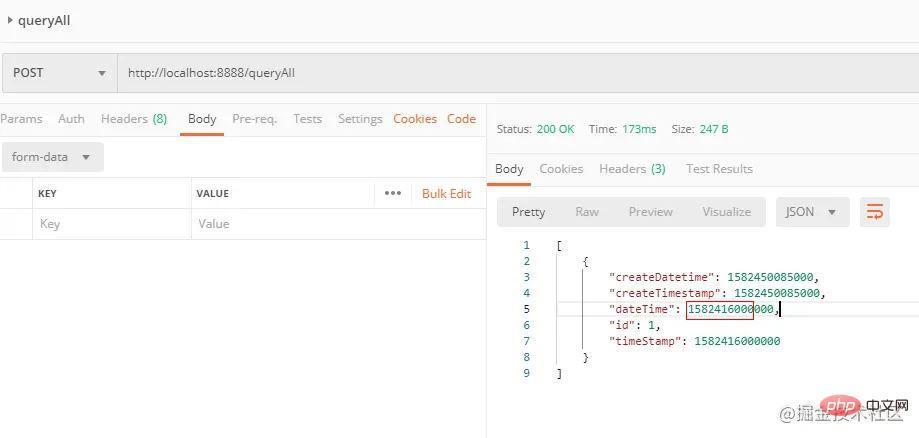Click the Code link
This screenshot has width=919, height=438.
(x=461, y=119)
